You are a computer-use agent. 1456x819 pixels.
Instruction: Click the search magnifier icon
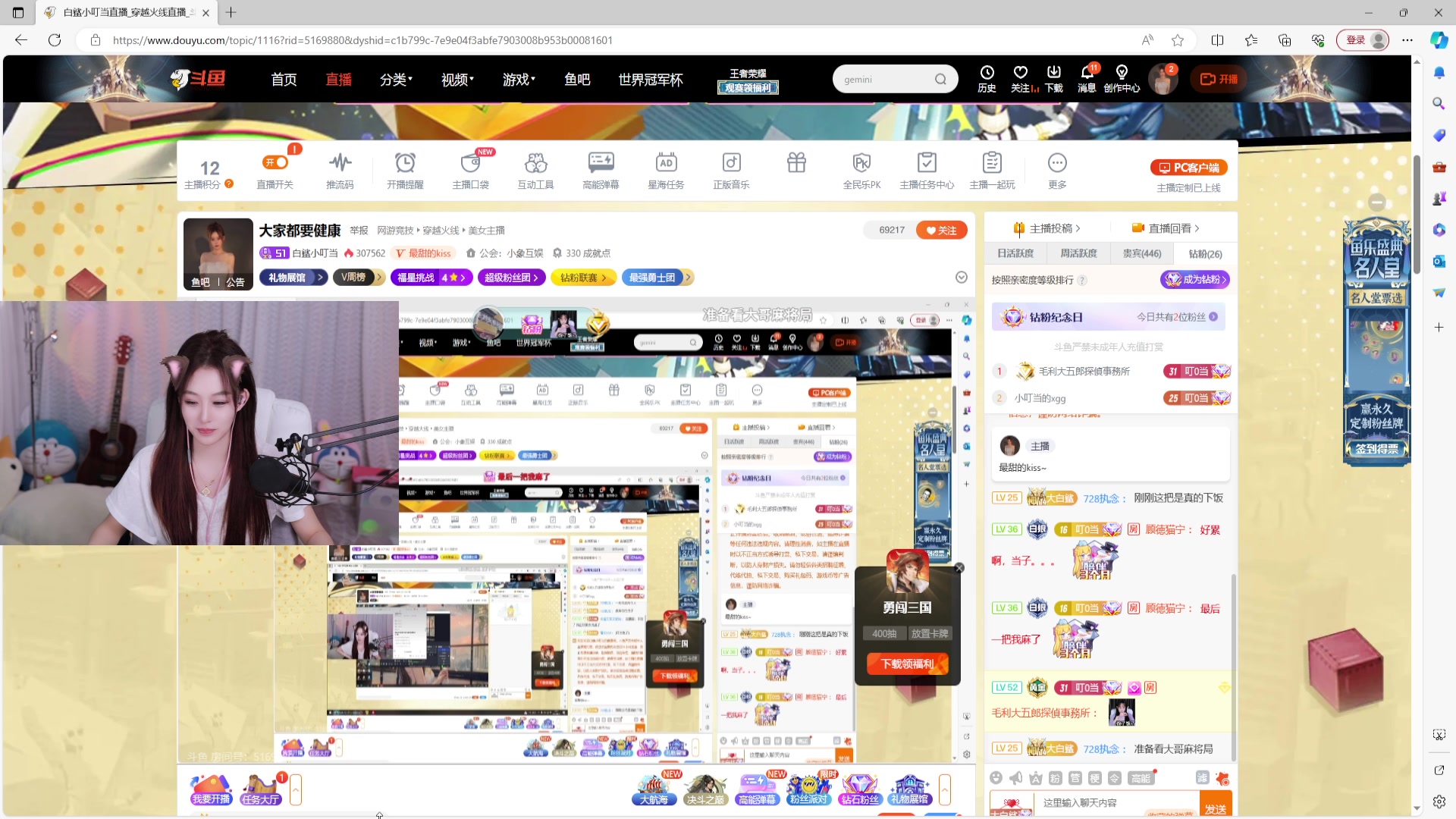pos(940,79)
